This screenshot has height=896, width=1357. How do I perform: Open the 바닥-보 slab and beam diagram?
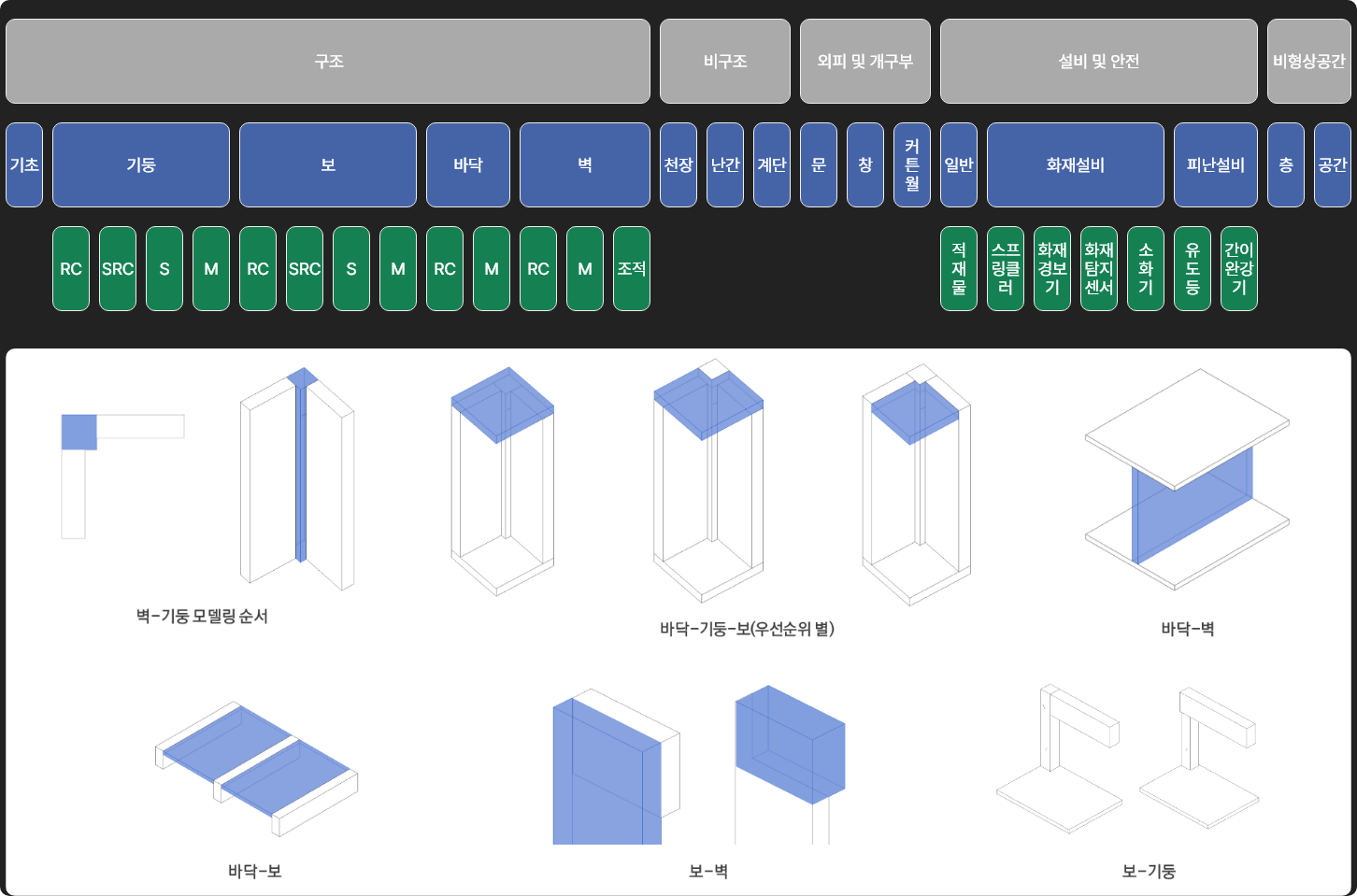[x=256, y=768]
